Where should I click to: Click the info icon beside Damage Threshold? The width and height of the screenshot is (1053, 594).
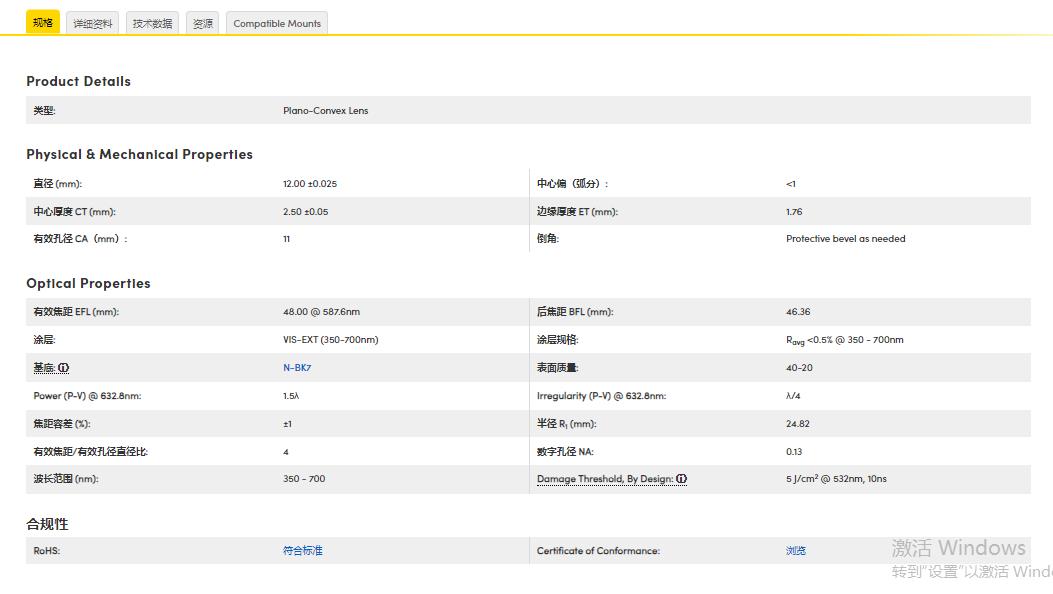point(681,479)
